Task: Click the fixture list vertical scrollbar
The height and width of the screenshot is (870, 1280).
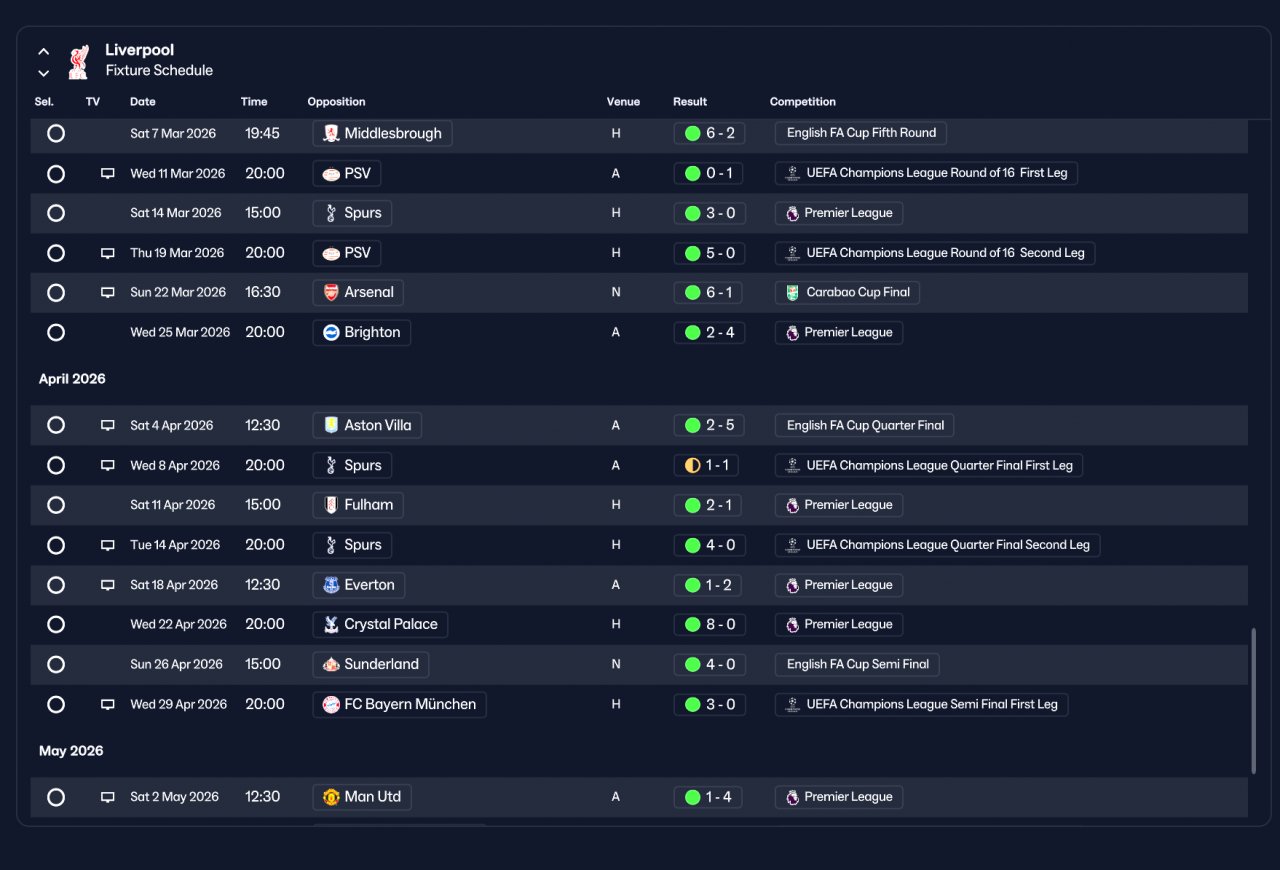Action: 1254,701
